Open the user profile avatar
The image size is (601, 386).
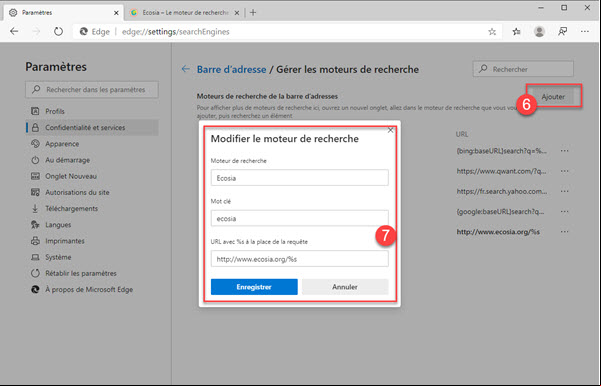[x=539, y=31]
